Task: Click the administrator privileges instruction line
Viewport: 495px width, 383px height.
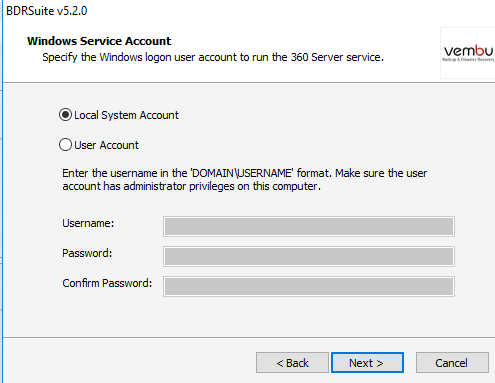Action: click(x=192, y=186)
